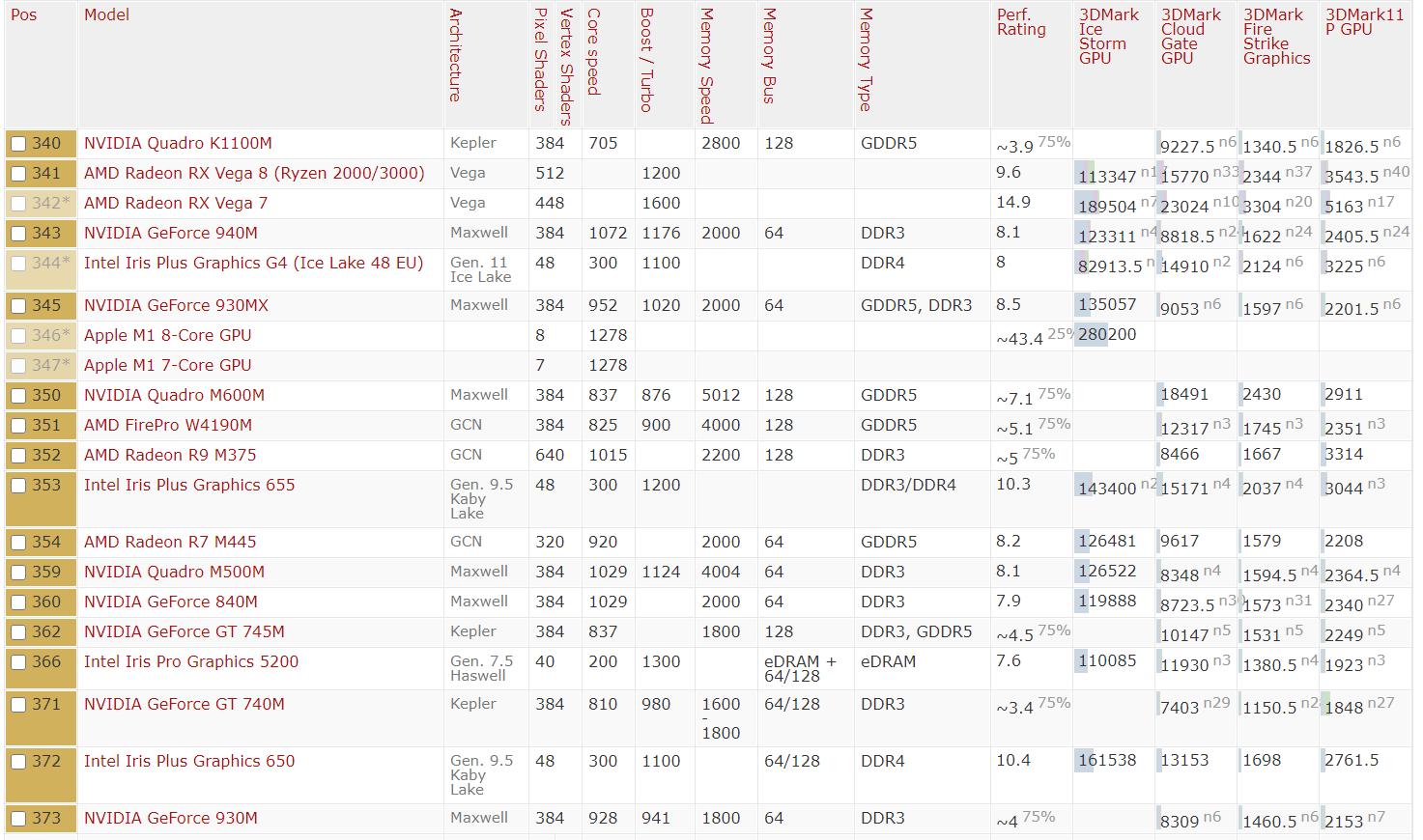Viewport: 1423px width, 840px height.
Task: Open the NVIDIA Quadro M600M link
Action: [x=174, y=395]
